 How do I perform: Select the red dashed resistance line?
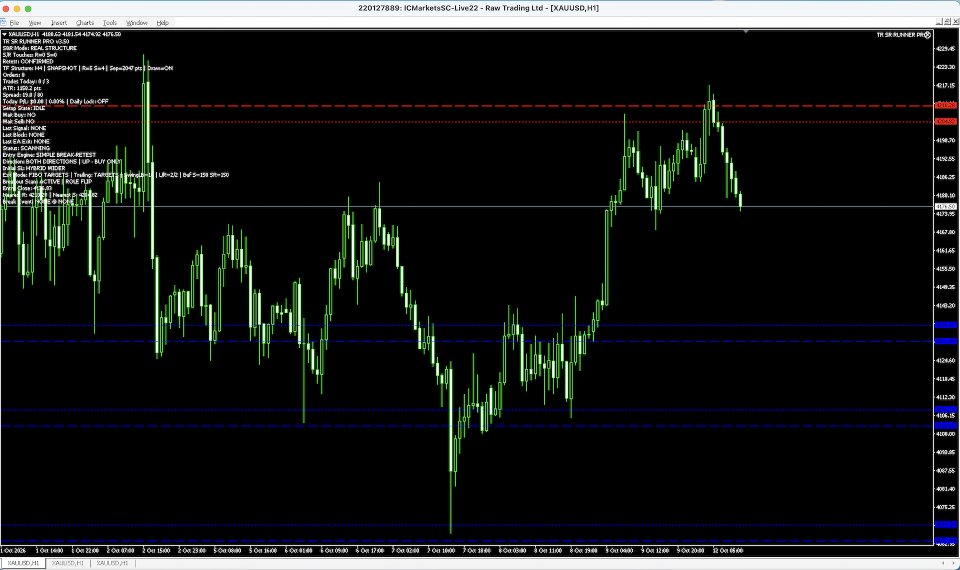pos(467,106)
